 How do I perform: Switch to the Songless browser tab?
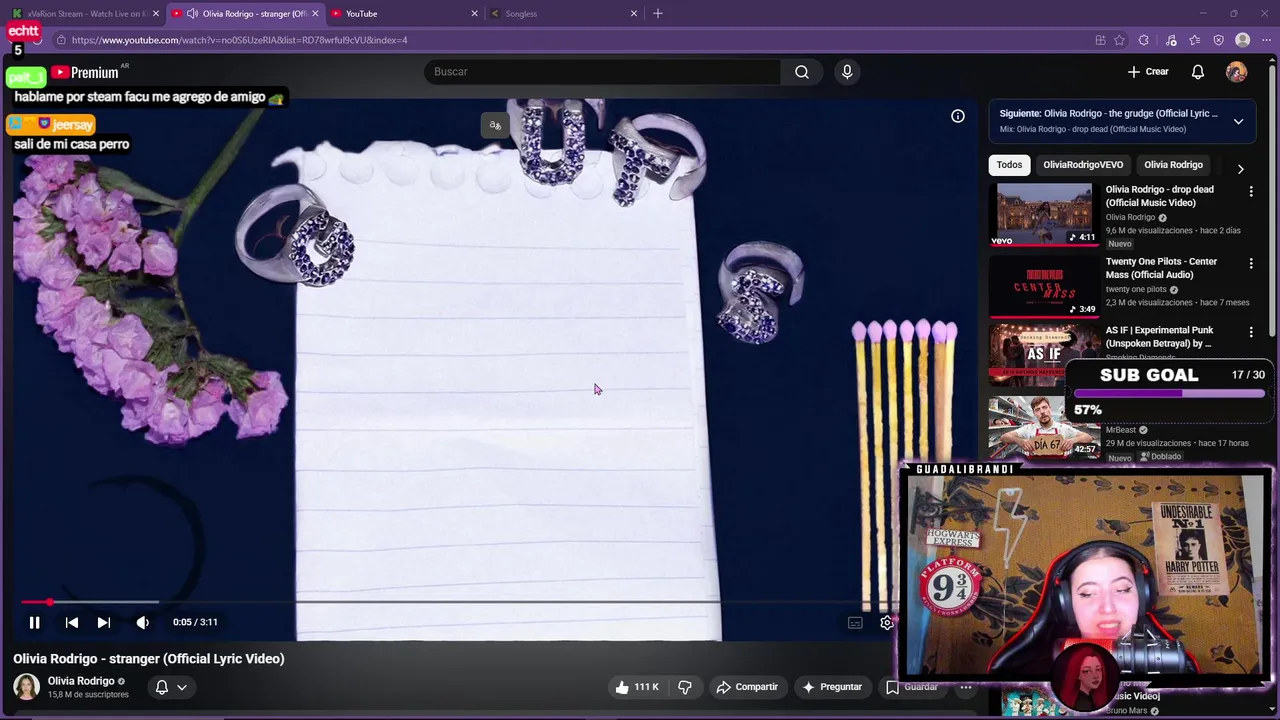pyautogui.click(x=565, y=14)
